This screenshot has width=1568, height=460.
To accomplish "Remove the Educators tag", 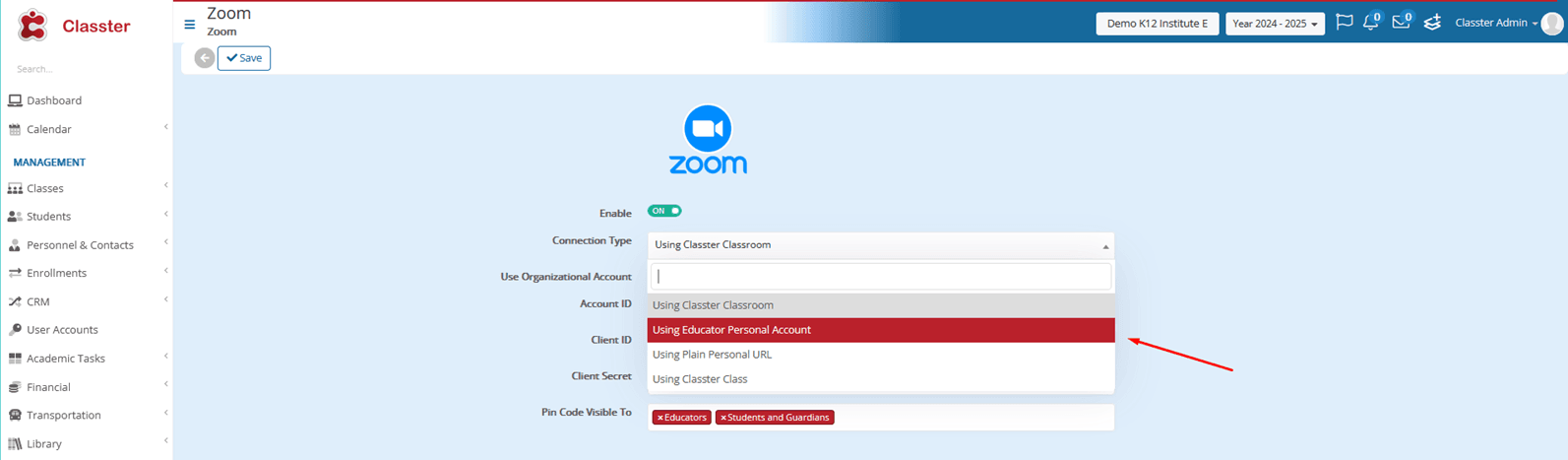I will pos(660,418).
